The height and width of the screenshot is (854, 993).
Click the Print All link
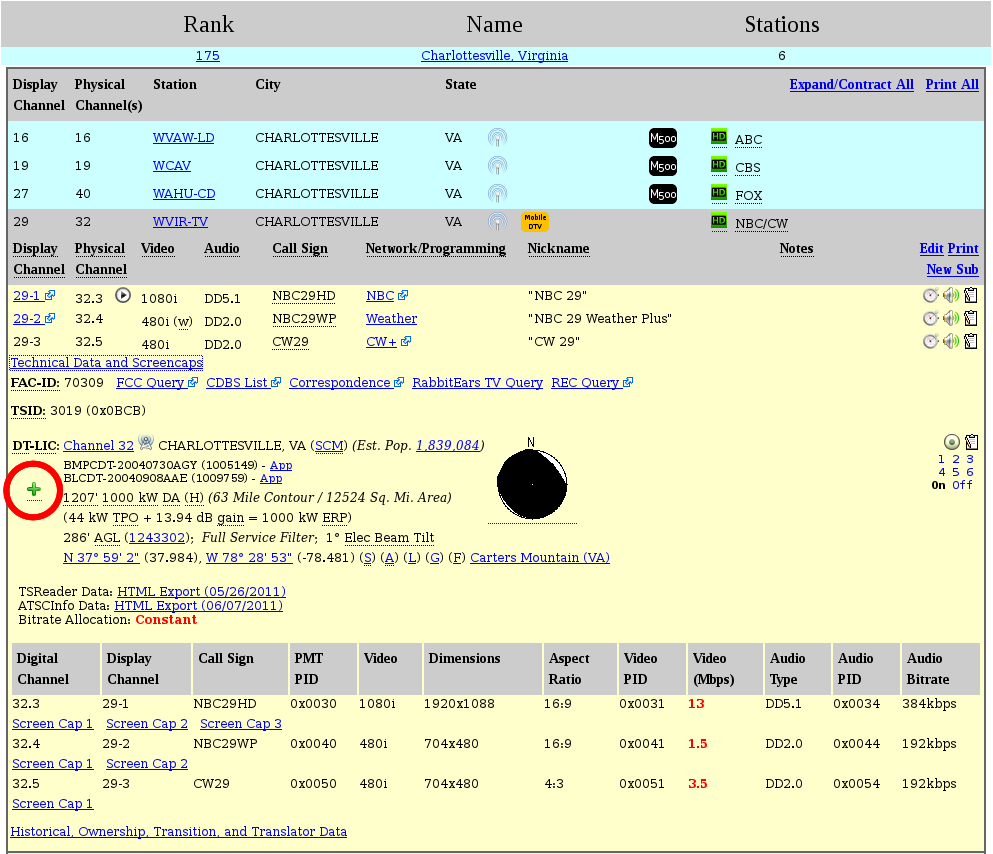(x=952, y=85)
